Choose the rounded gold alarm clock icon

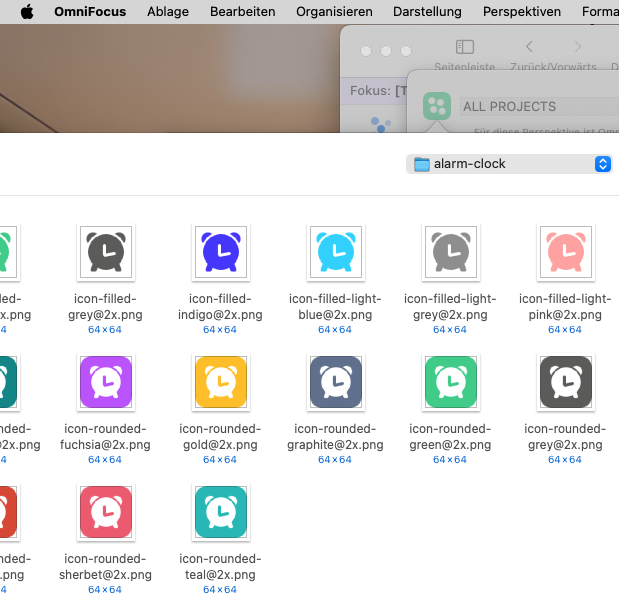pyautogui.click(x=220, y=382)
